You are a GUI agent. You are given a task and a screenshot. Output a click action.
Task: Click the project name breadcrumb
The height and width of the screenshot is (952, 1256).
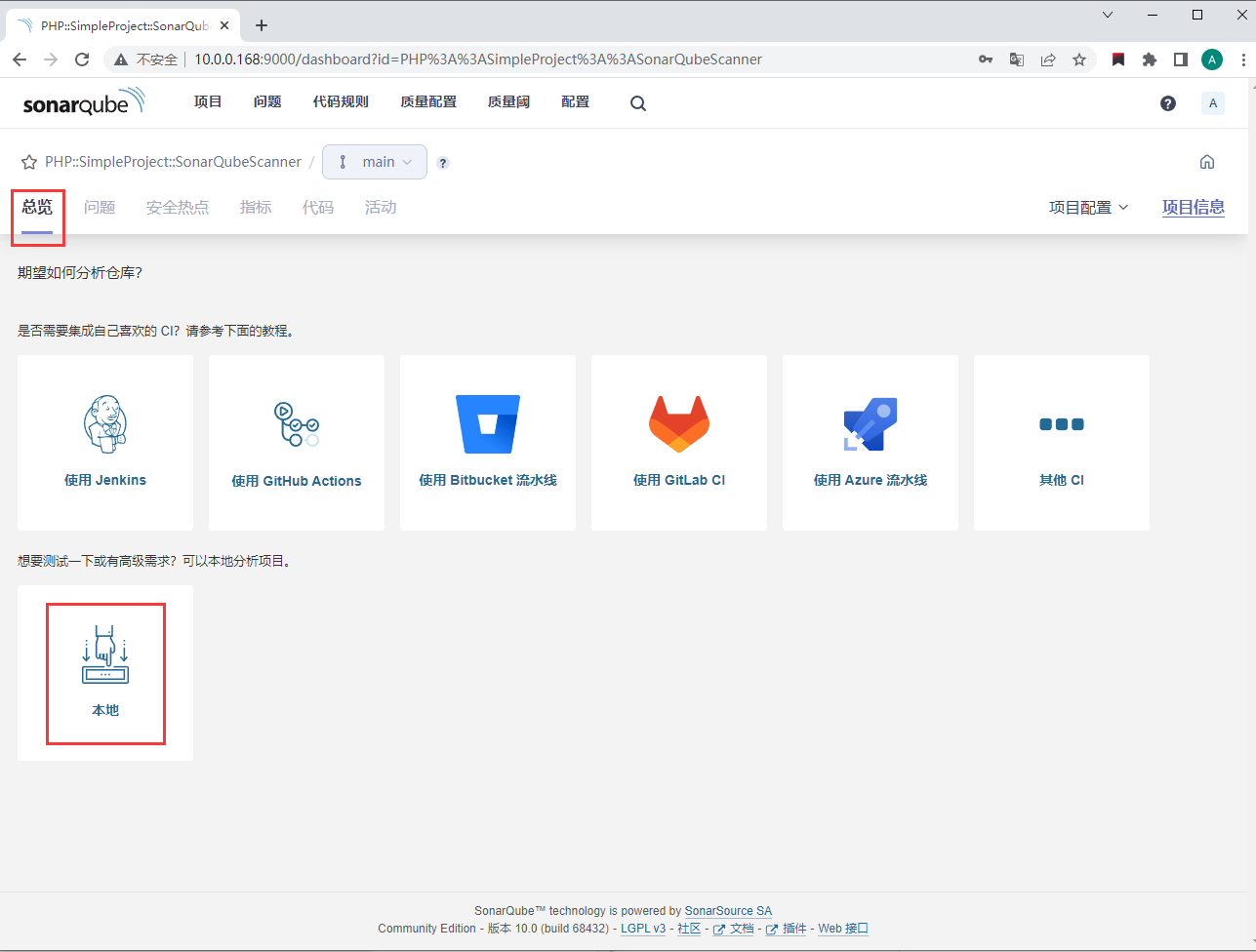pyautogui.click(x=173, y=162)
